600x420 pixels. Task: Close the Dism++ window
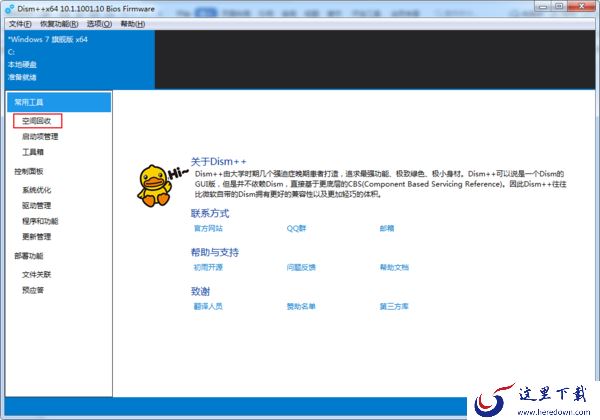tap(581, 7)
